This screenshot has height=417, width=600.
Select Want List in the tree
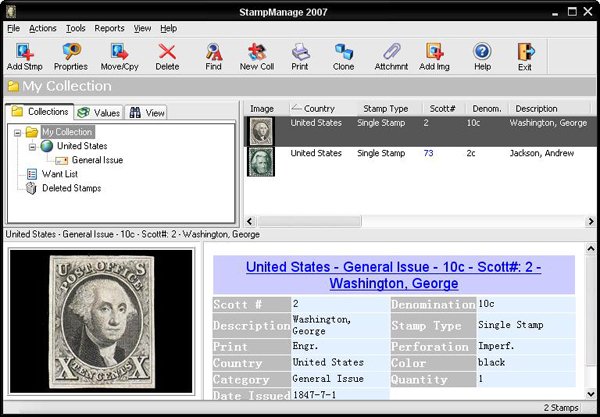[x=60, y=174]
